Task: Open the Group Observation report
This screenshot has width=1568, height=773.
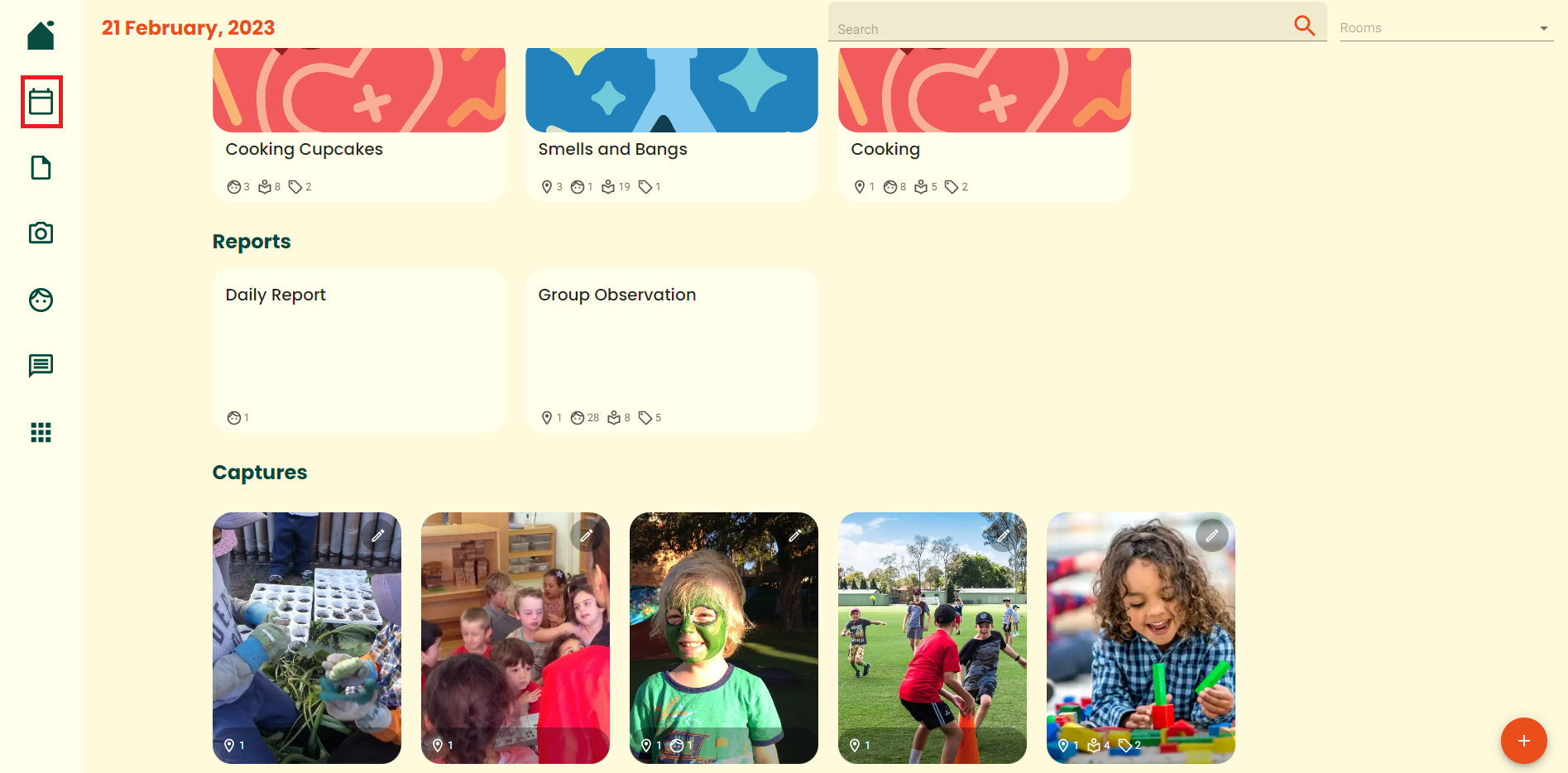Action: (x=672, y=350)
